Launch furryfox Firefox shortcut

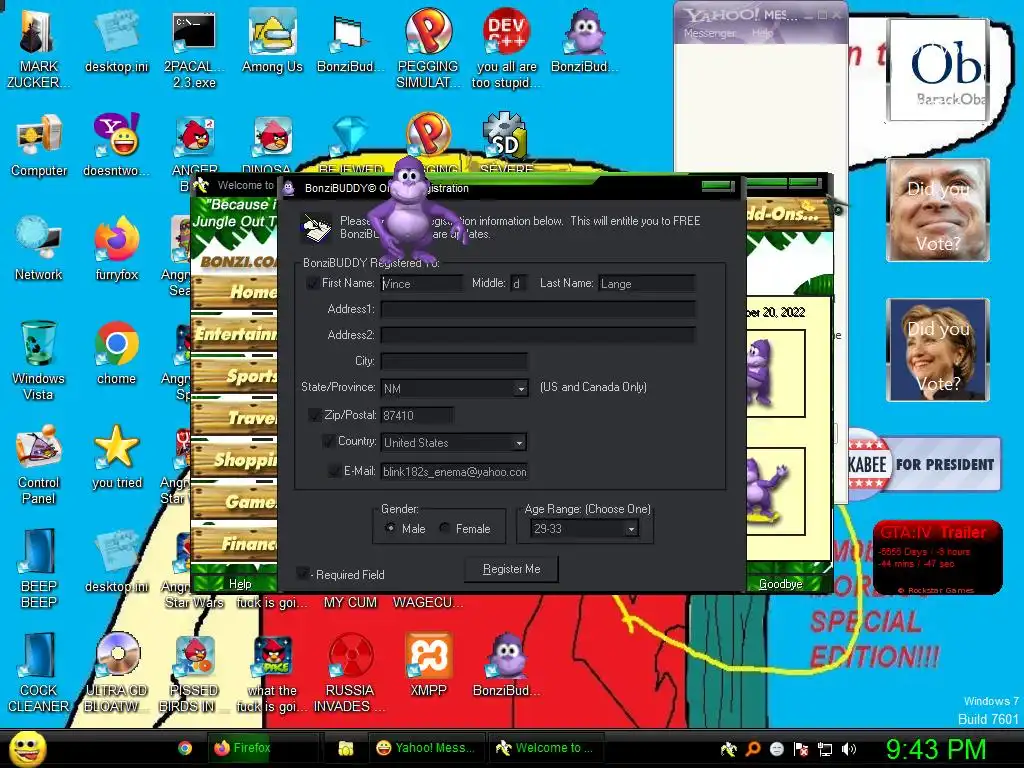[116, 249]
